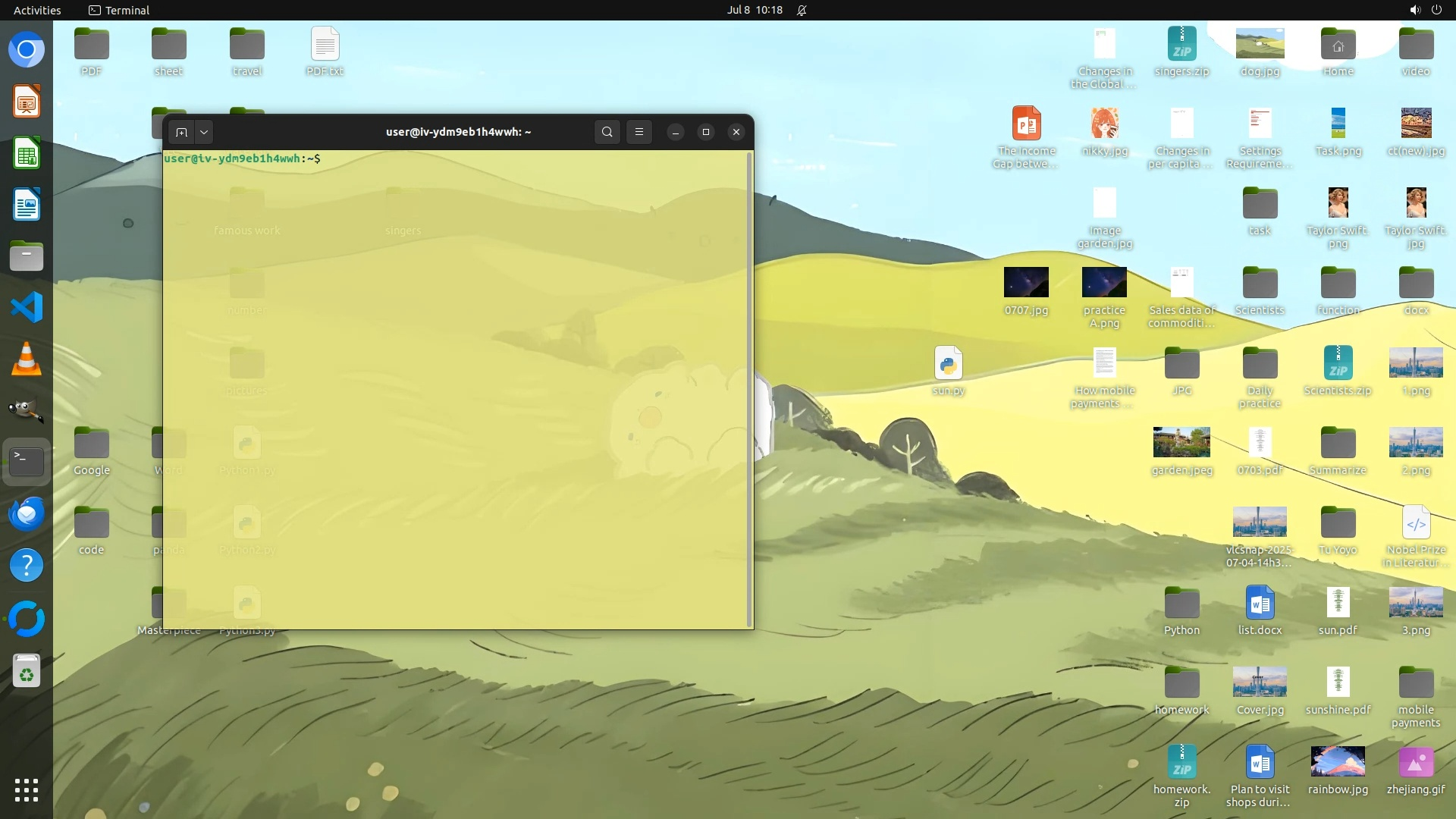Screen dimensions: 1456x819
Task: Open the system volume menu
Action: (x=1414, y=10)
